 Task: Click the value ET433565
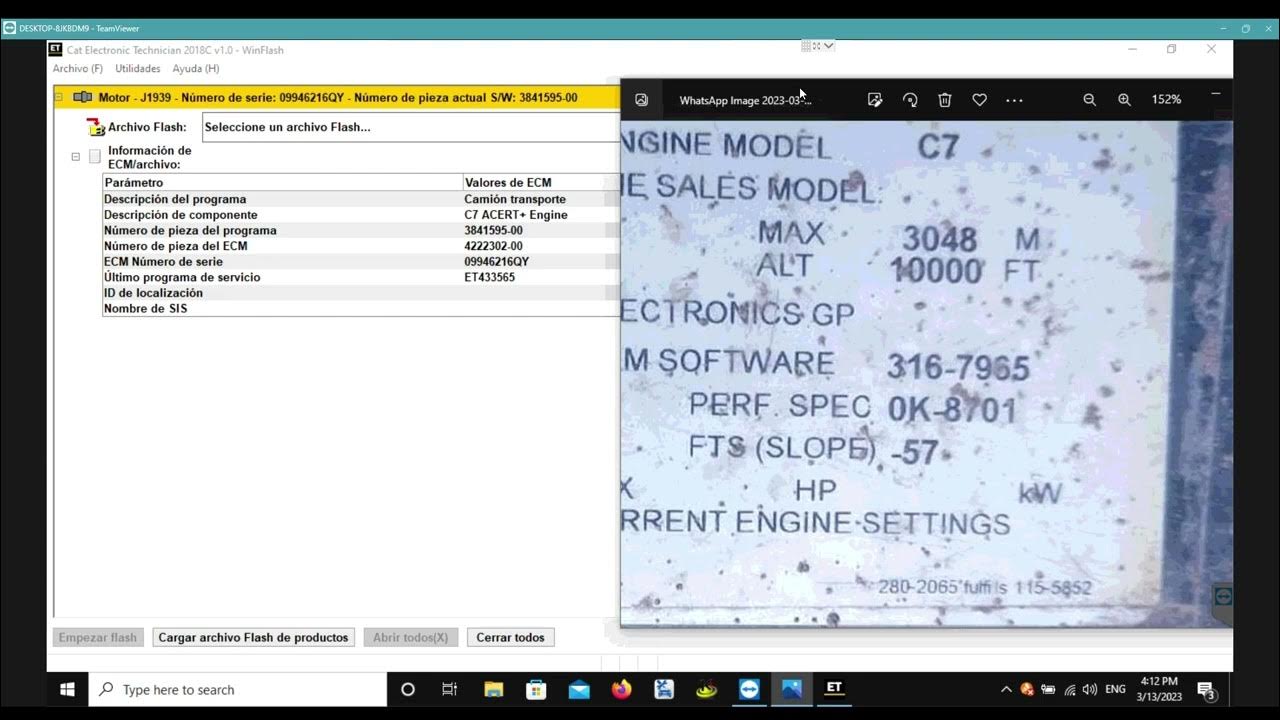(x=489, y=277)
